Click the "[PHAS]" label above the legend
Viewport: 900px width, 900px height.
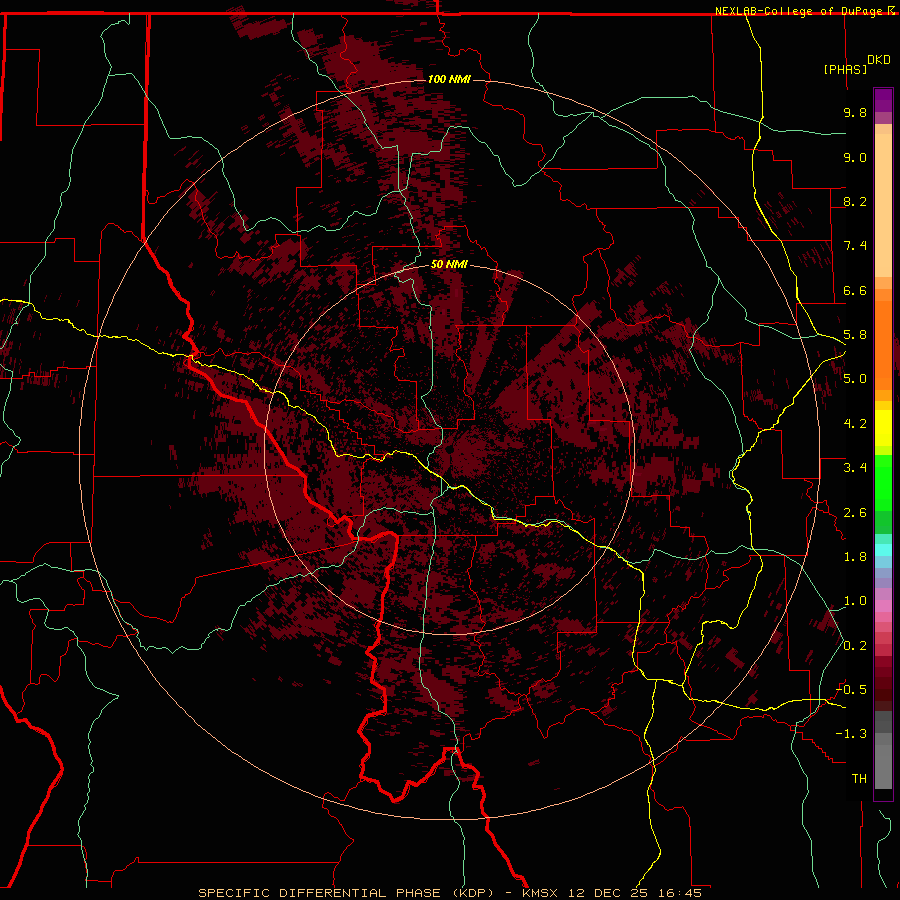pyautogui.click(x=845, y=69)
